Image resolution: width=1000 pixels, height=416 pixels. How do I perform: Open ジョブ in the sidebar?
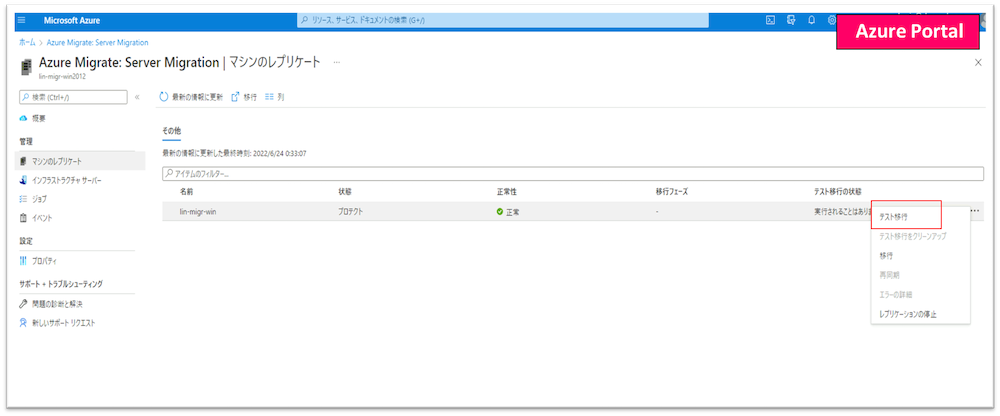click(x=40, y=199)
